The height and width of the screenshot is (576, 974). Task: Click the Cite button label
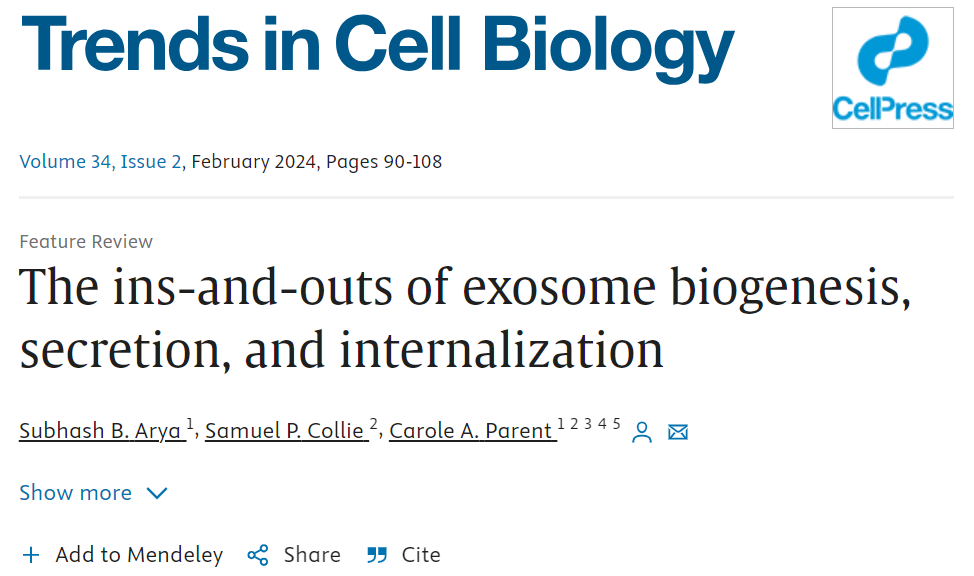coord(421,555)
